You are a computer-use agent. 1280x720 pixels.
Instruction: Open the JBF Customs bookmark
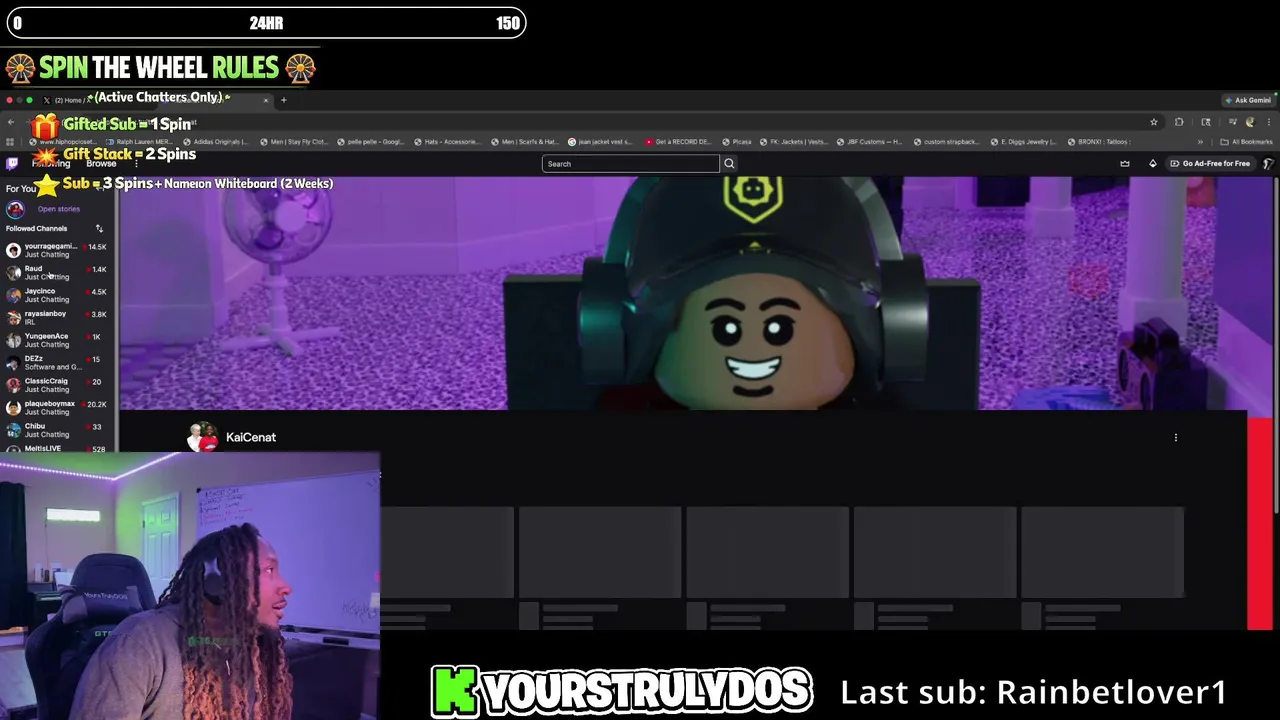(869, 142)
